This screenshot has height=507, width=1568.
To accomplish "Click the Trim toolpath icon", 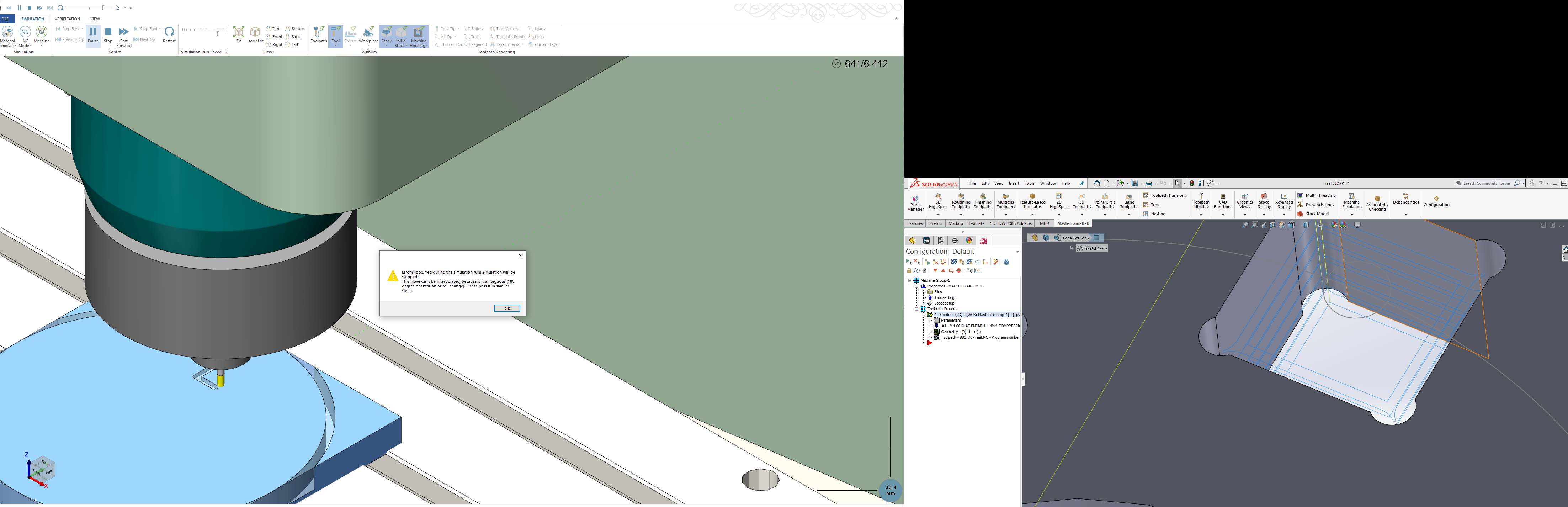I will click(1146, 205).
